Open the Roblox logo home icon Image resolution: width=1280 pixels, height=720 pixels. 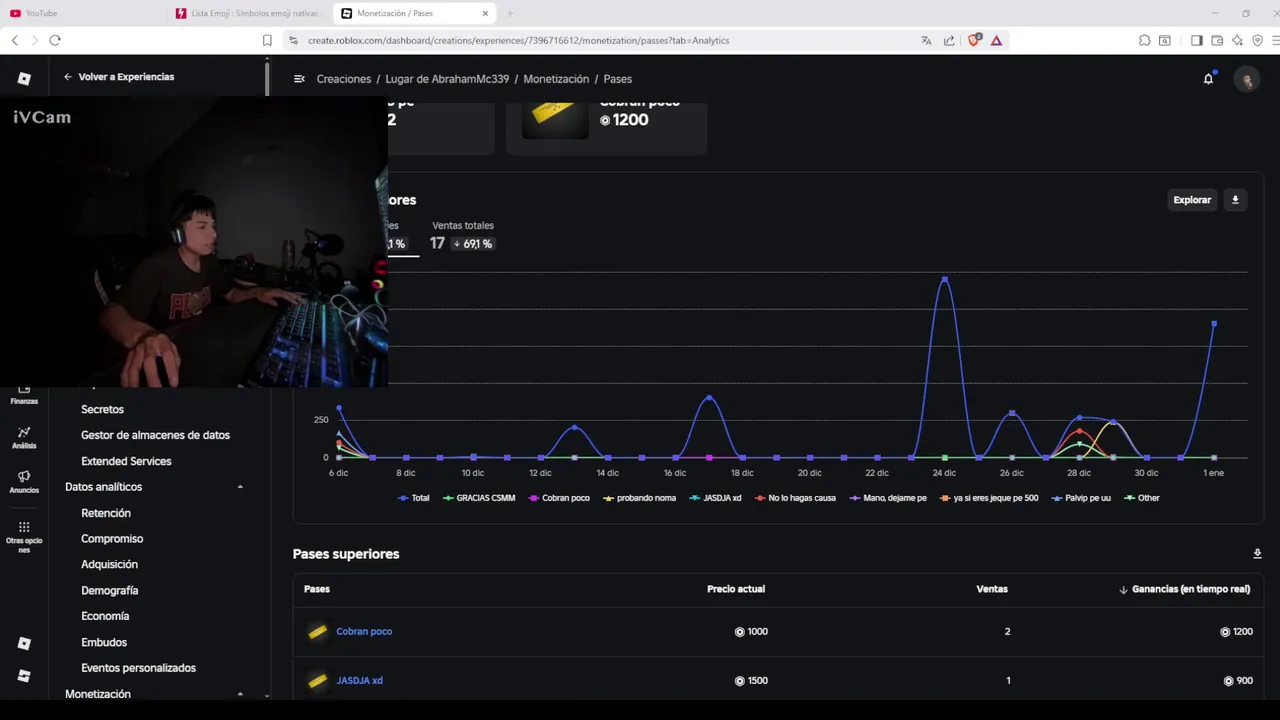[x=24, y=79]
